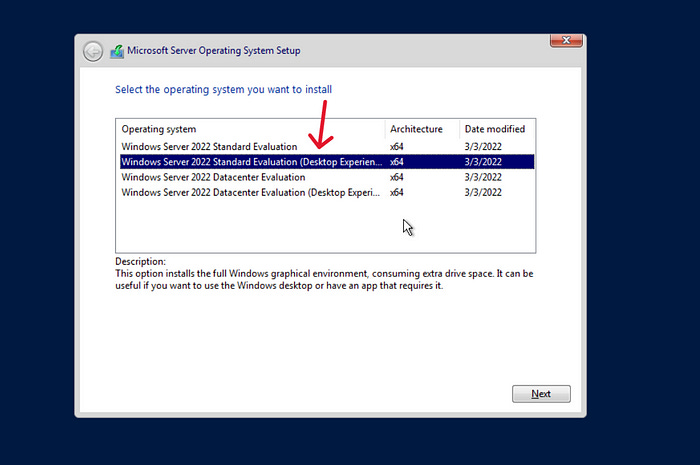Image resolution: width=700 pixels, height=465 pixels.
Task: Click the Operating system column header
Action: coord(251,129)
